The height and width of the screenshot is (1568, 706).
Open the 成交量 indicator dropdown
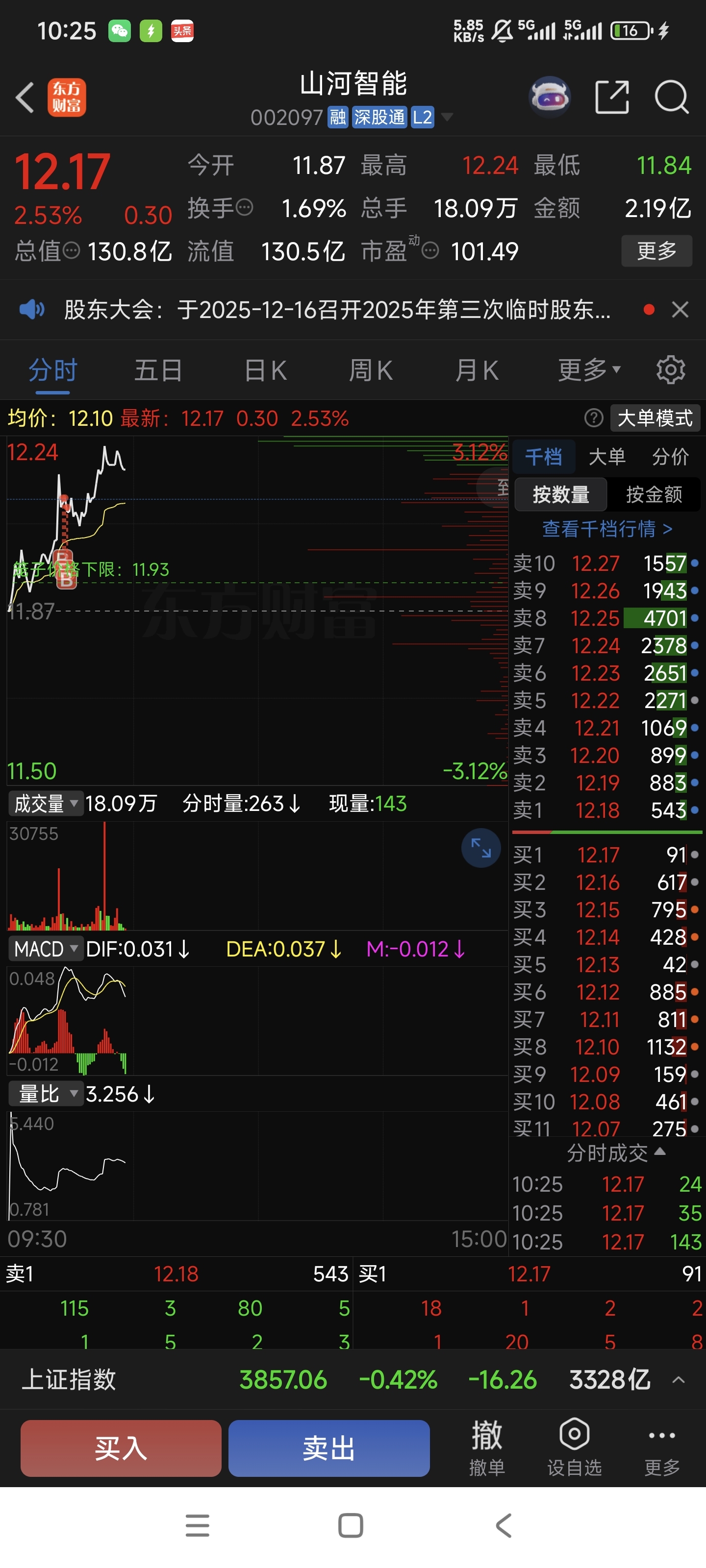click(x=46, y=804)
